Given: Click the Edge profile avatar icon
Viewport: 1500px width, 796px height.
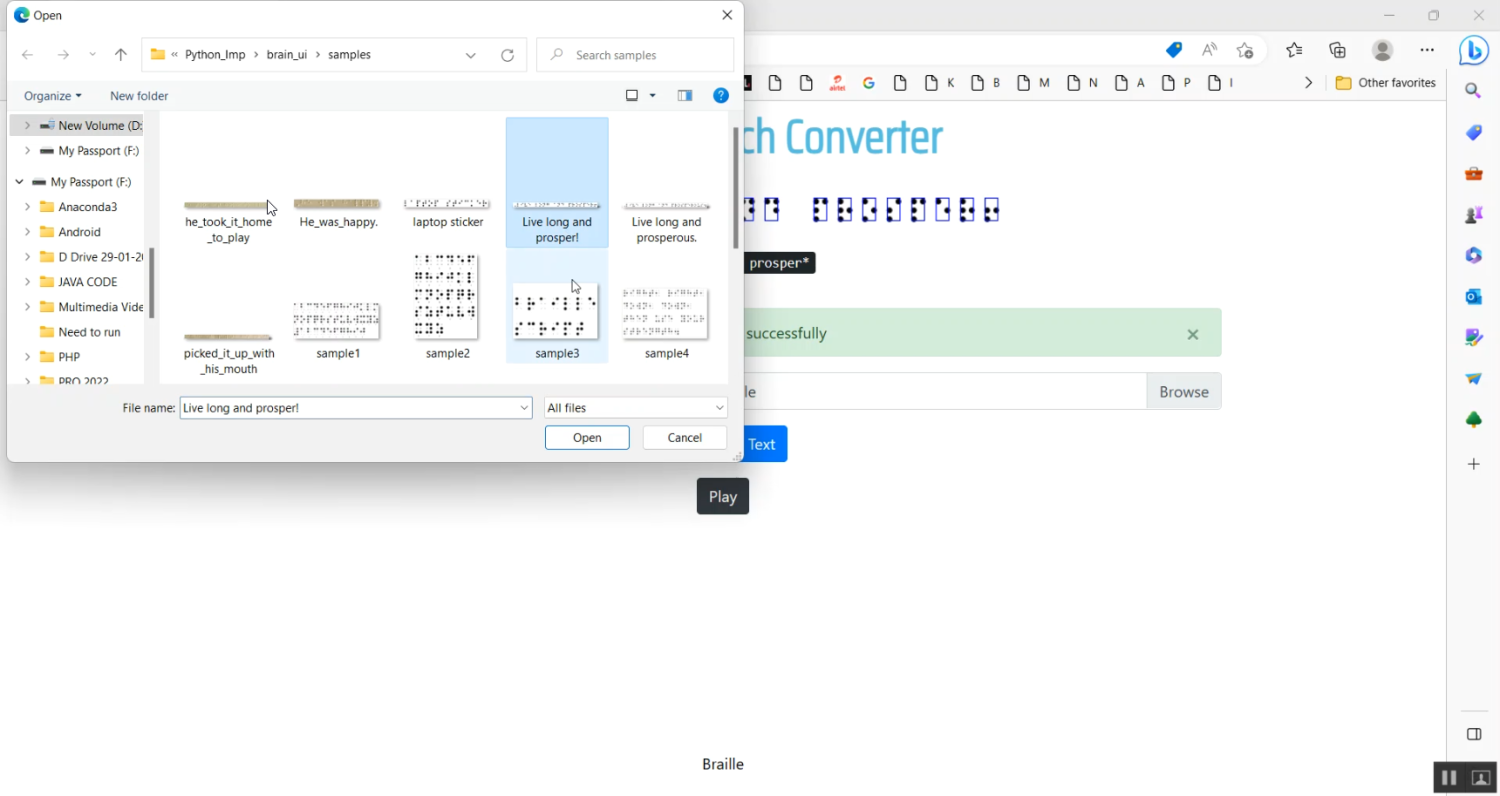Looking at the screenshot, I should coord(1382,50).
